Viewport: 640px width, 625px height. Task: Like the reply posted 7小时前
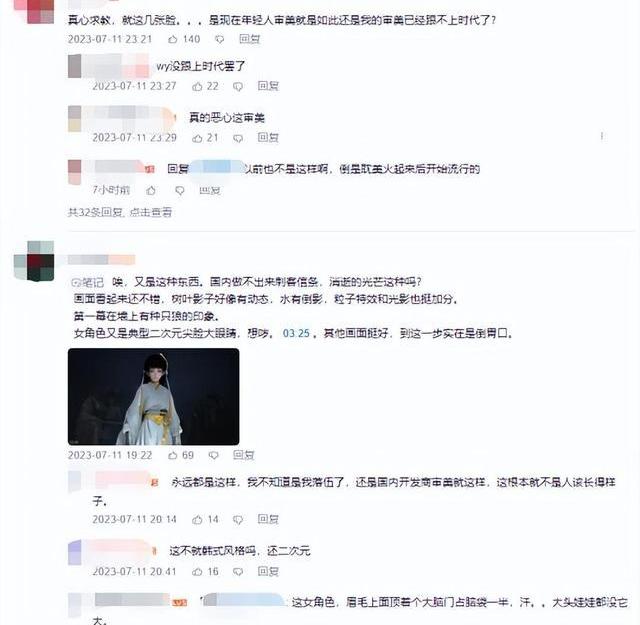tap(151, 190)
